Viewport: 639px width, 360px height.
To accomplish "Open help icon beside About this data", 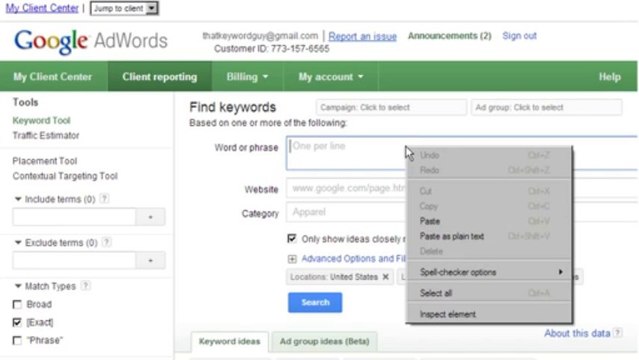I will pyautogui.click(x=618, y=333).
